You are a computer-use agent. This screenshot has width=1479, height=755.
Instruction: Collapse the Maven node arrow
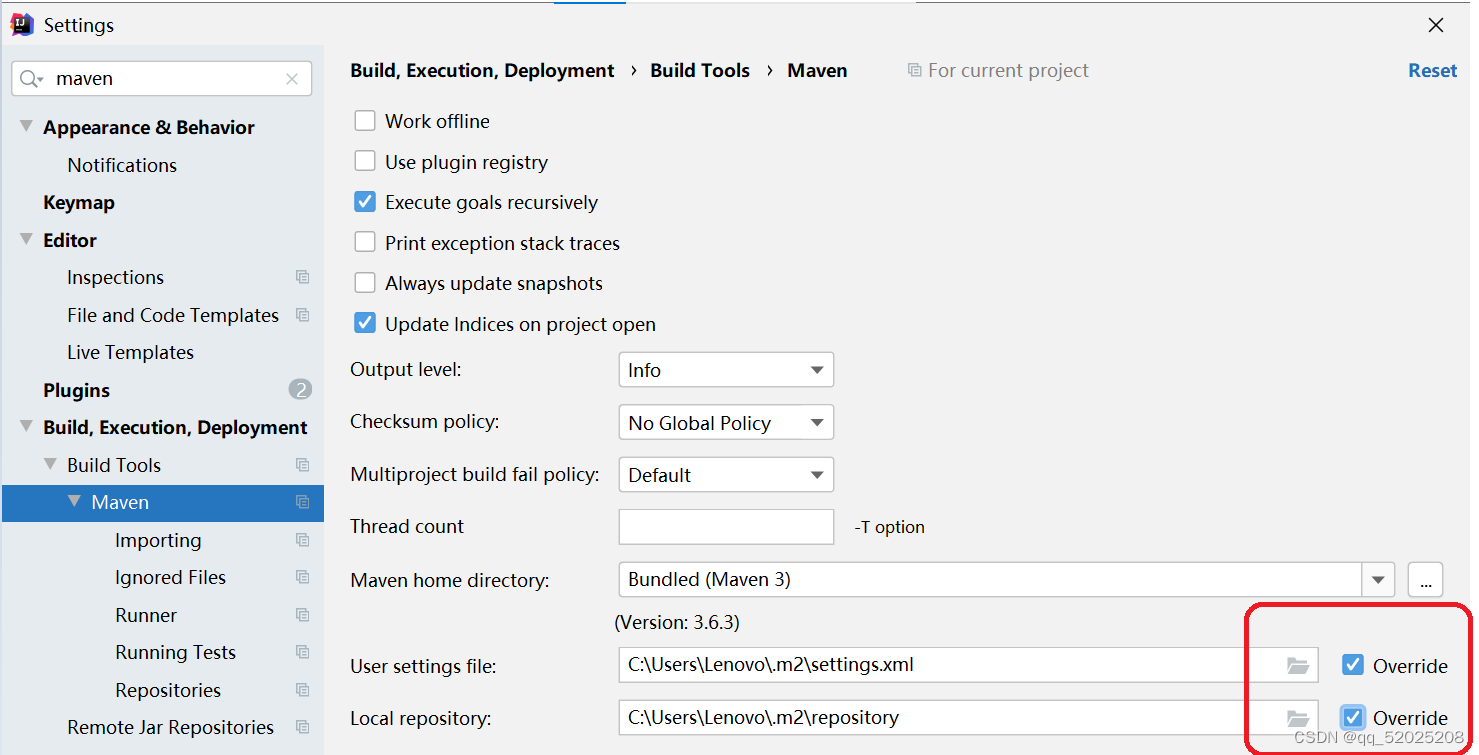74,502
